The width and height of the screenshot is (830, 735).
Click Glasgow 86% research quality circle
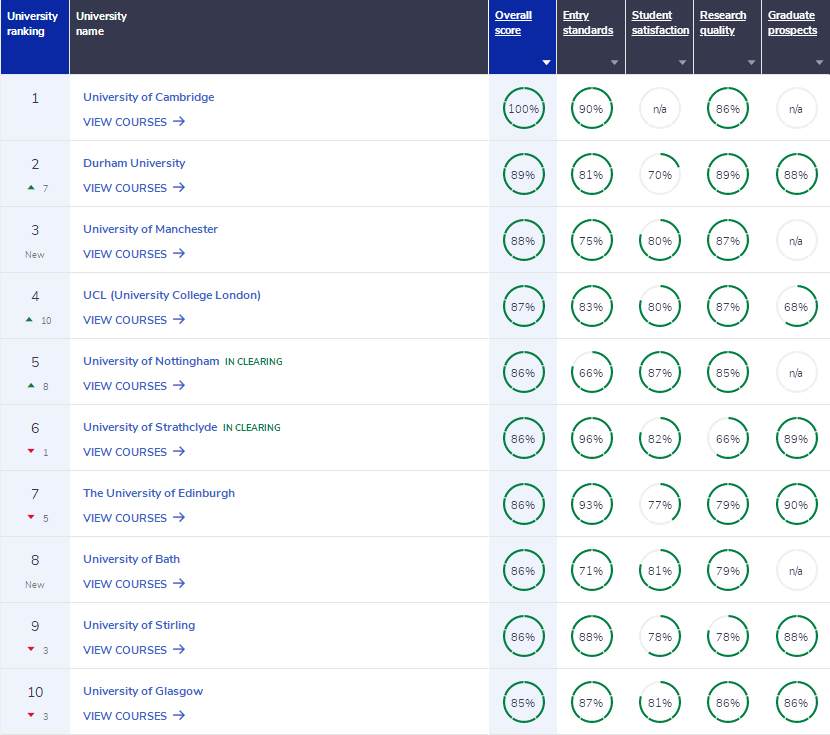tap(728, 703)
